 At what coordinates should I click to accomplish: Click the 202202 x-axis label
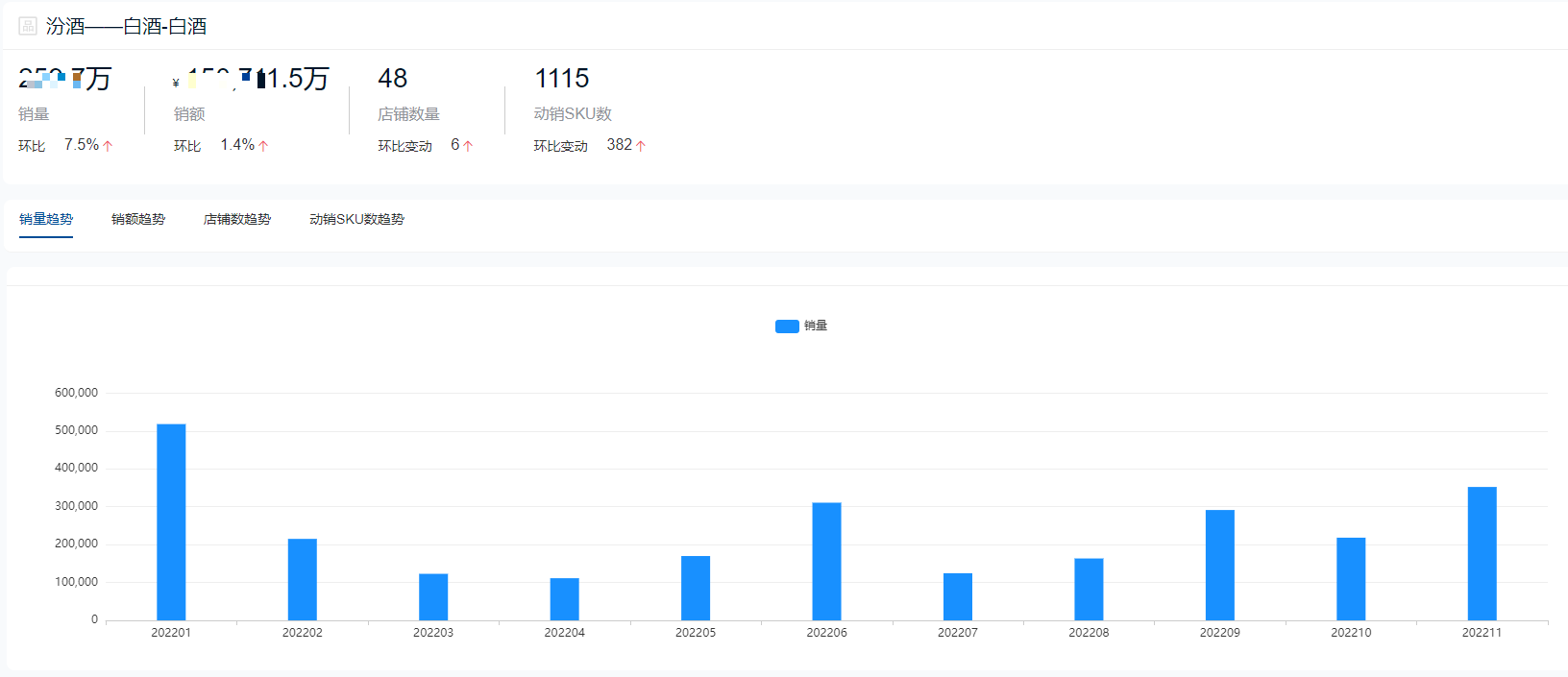coord(303,633)
